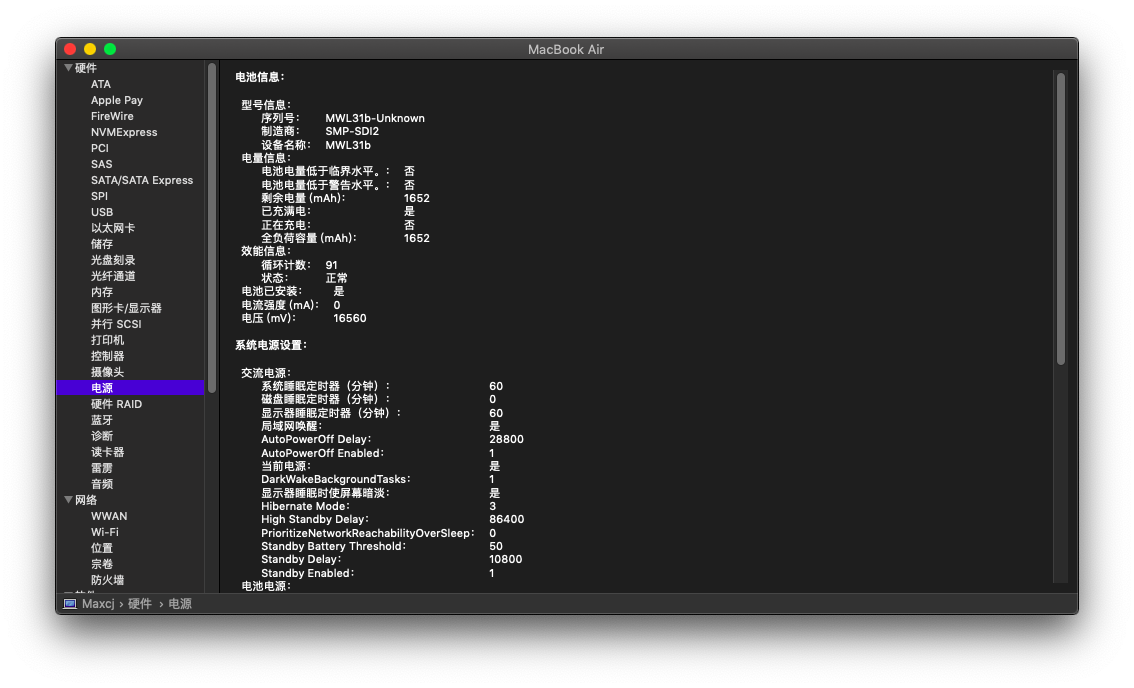Zoom window with green button
The width and height of the screenshot is (1134, 688).
point(110,49)
